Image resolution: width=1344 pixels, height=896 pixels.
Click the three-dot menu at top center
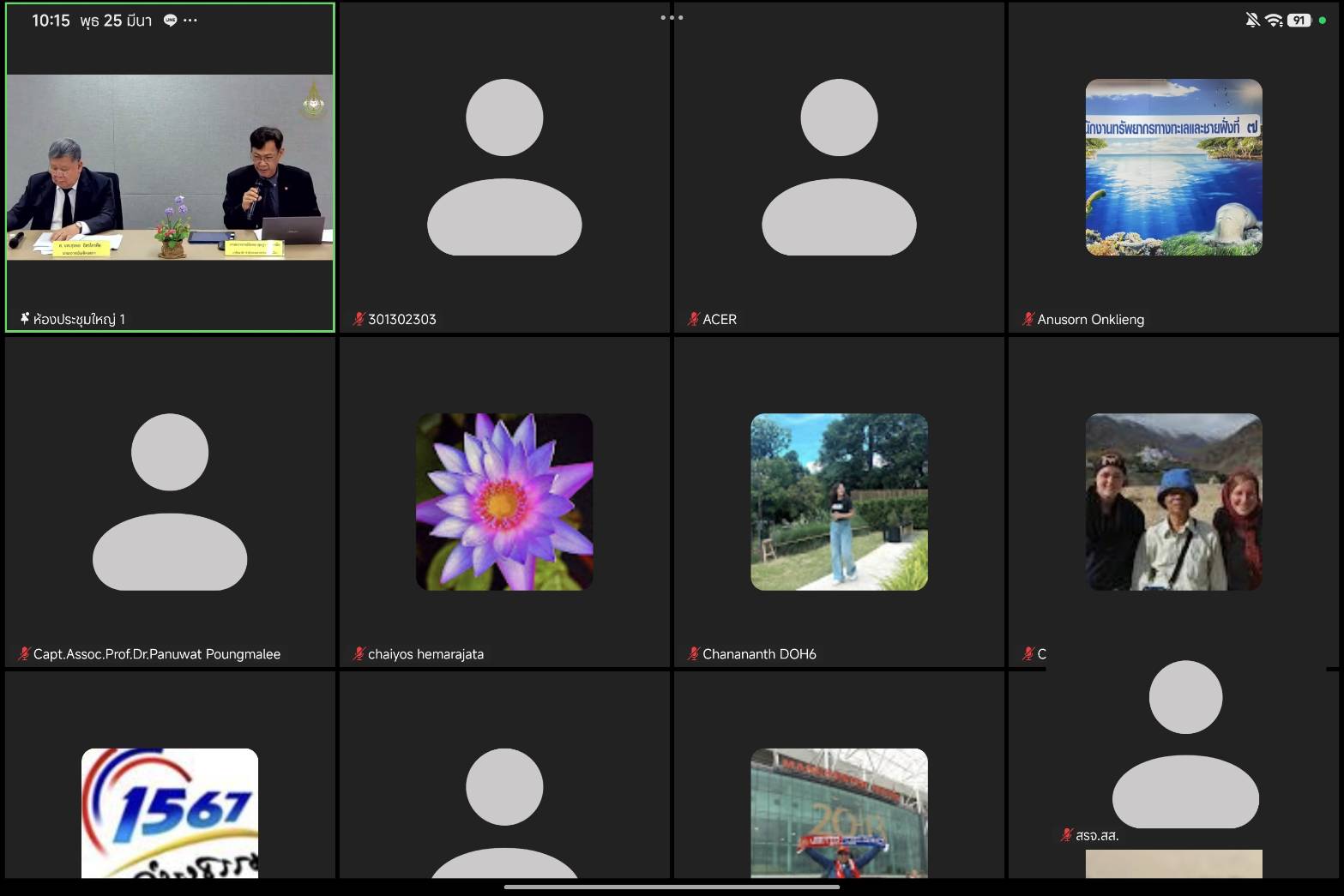tap(672, 18)
